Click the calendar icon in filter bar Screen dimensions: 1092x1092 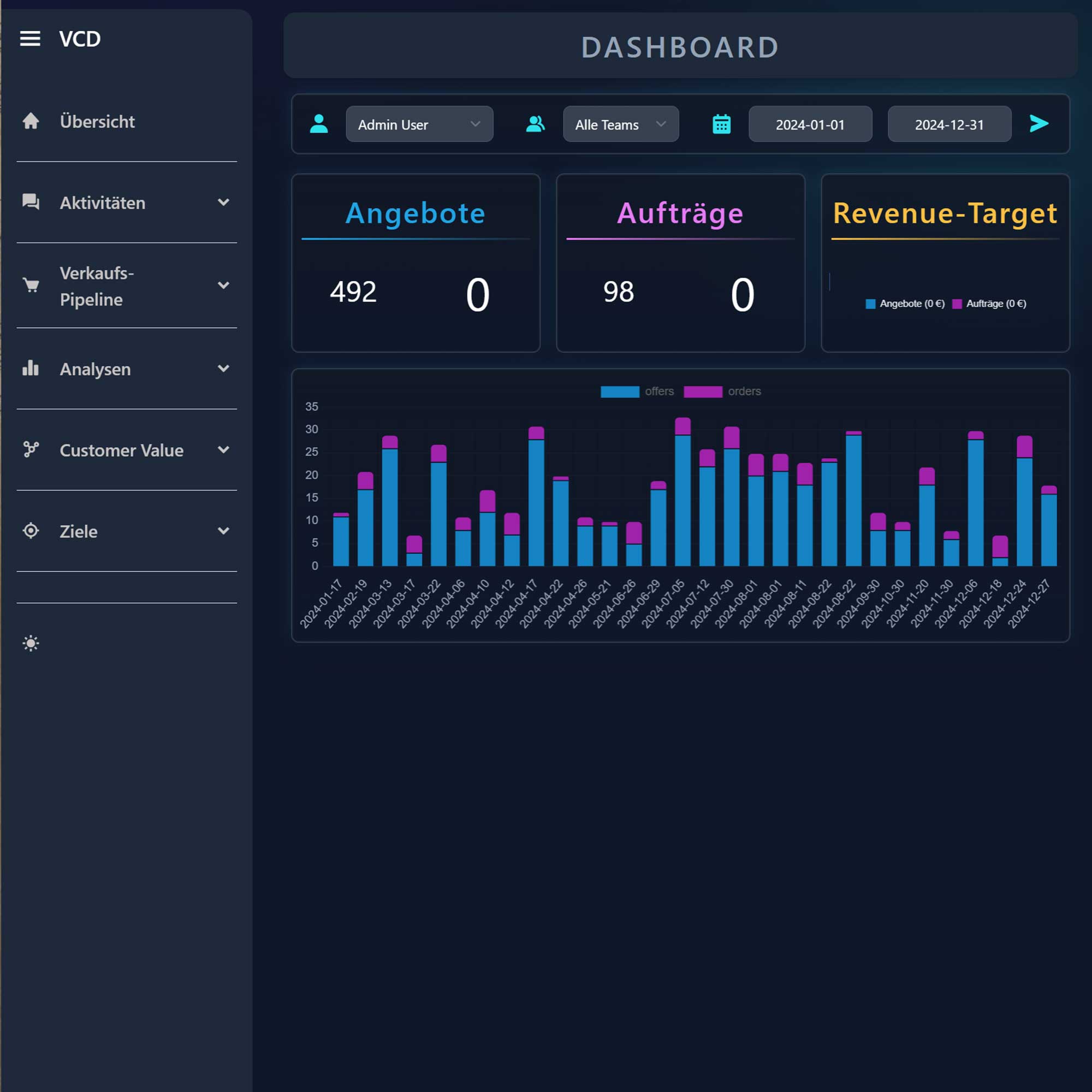(x=721, y=124)
